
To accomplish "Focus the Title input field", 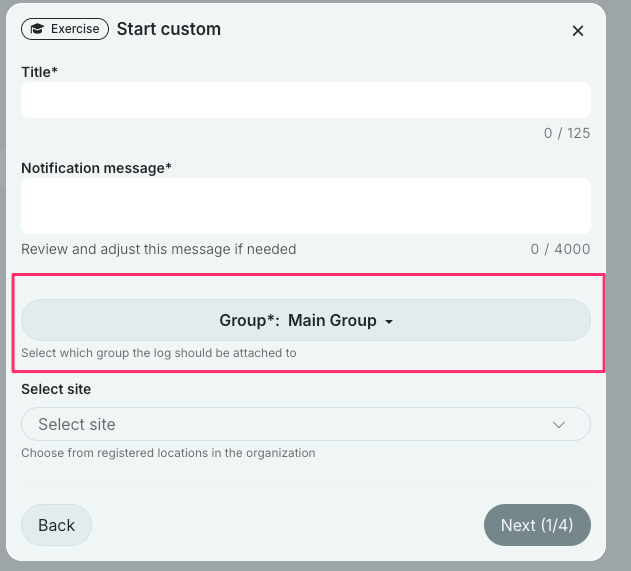I will click(305, 100).
